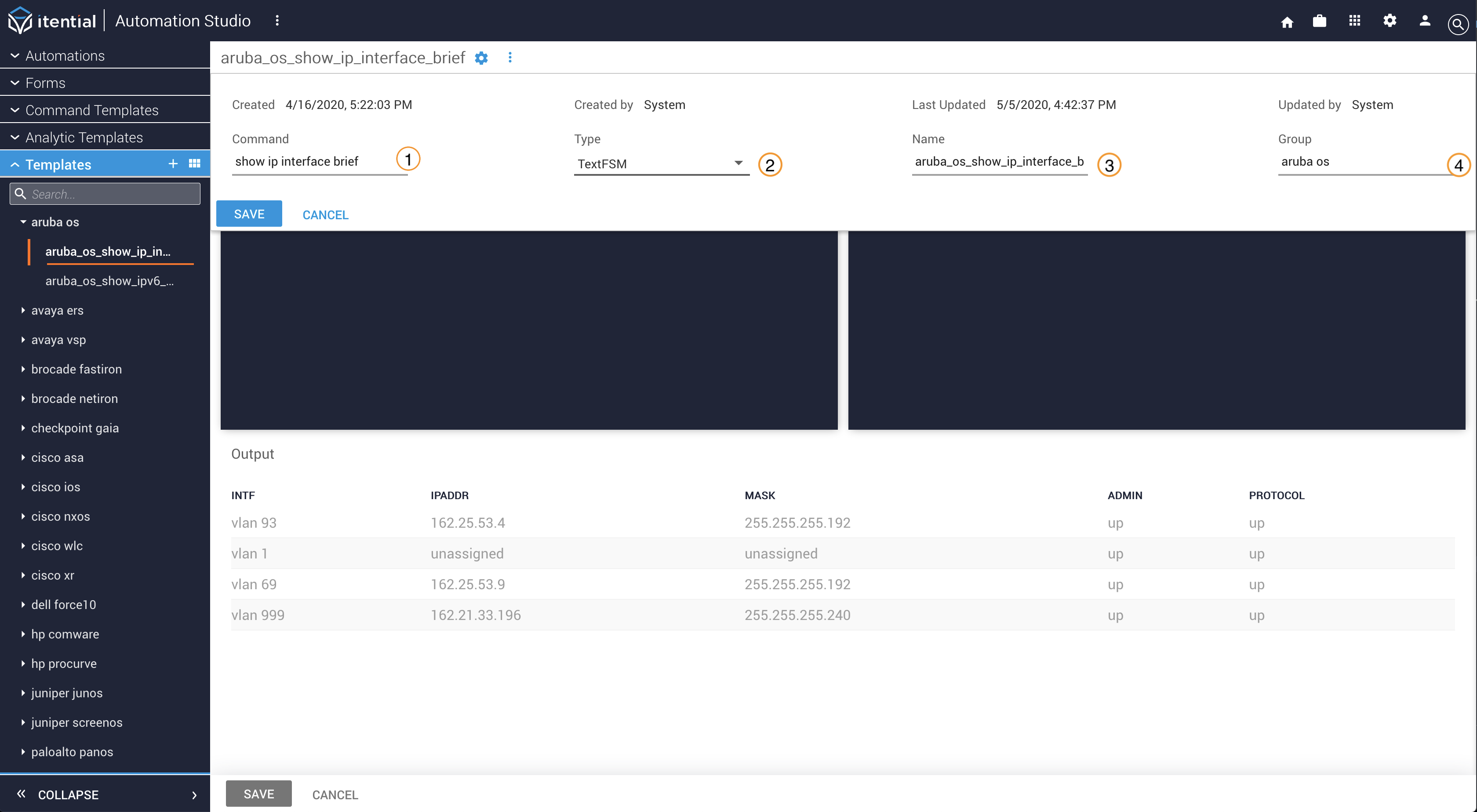The image size is (1477, 812).
Task: Open Templates grid view icon
Action: click(x=194, y=164)
